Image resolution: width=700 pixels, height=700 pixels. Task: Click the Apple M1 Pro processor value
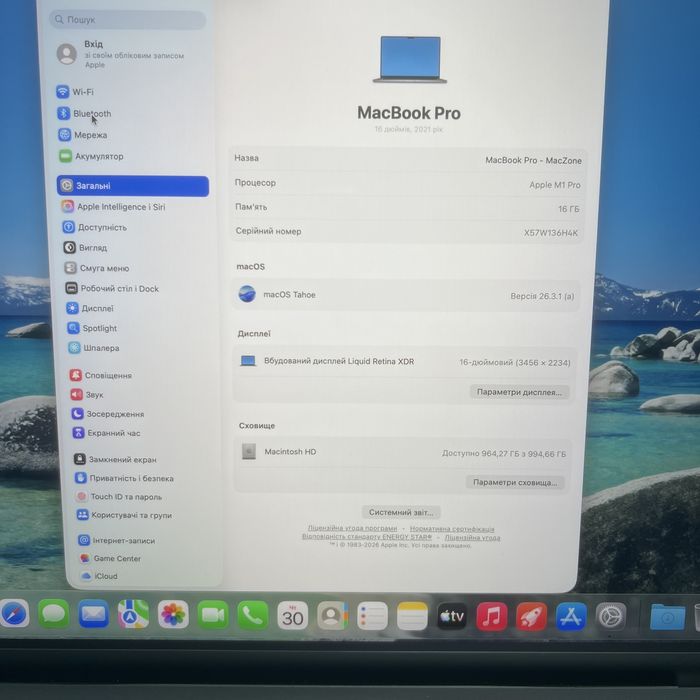[554, 185]
